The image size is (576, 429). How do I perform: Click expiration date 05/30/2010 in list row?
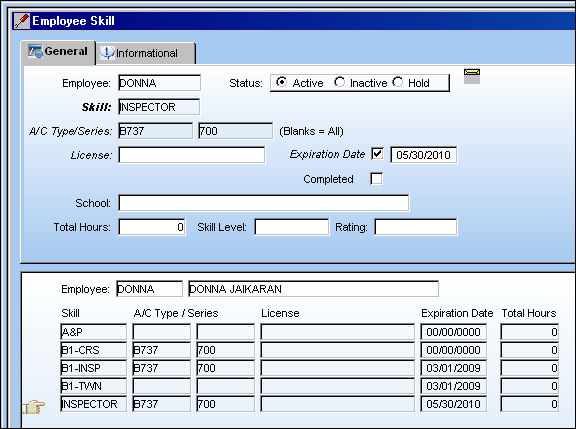click(454, 404)
